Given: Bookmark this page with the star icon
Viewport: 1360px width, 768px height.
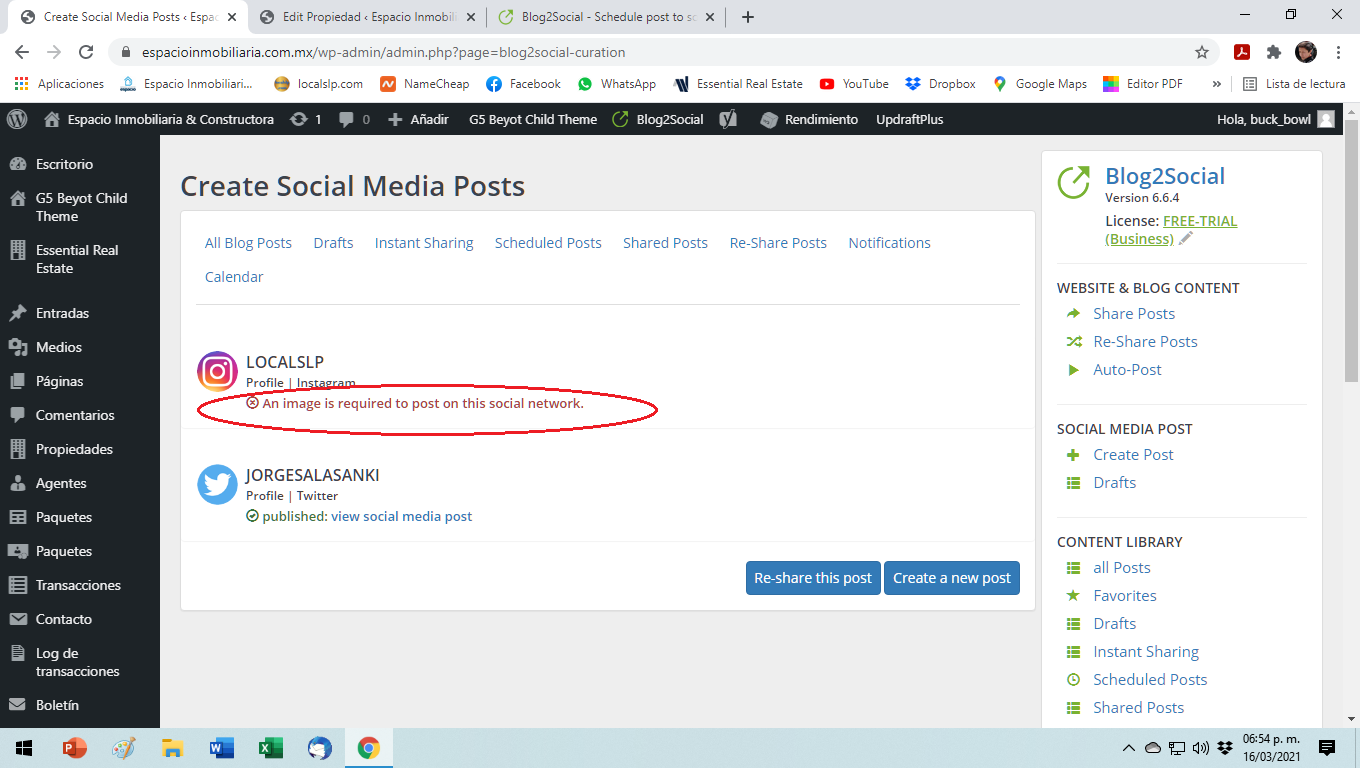Looking at the screenshot, I should [1202, 52].
